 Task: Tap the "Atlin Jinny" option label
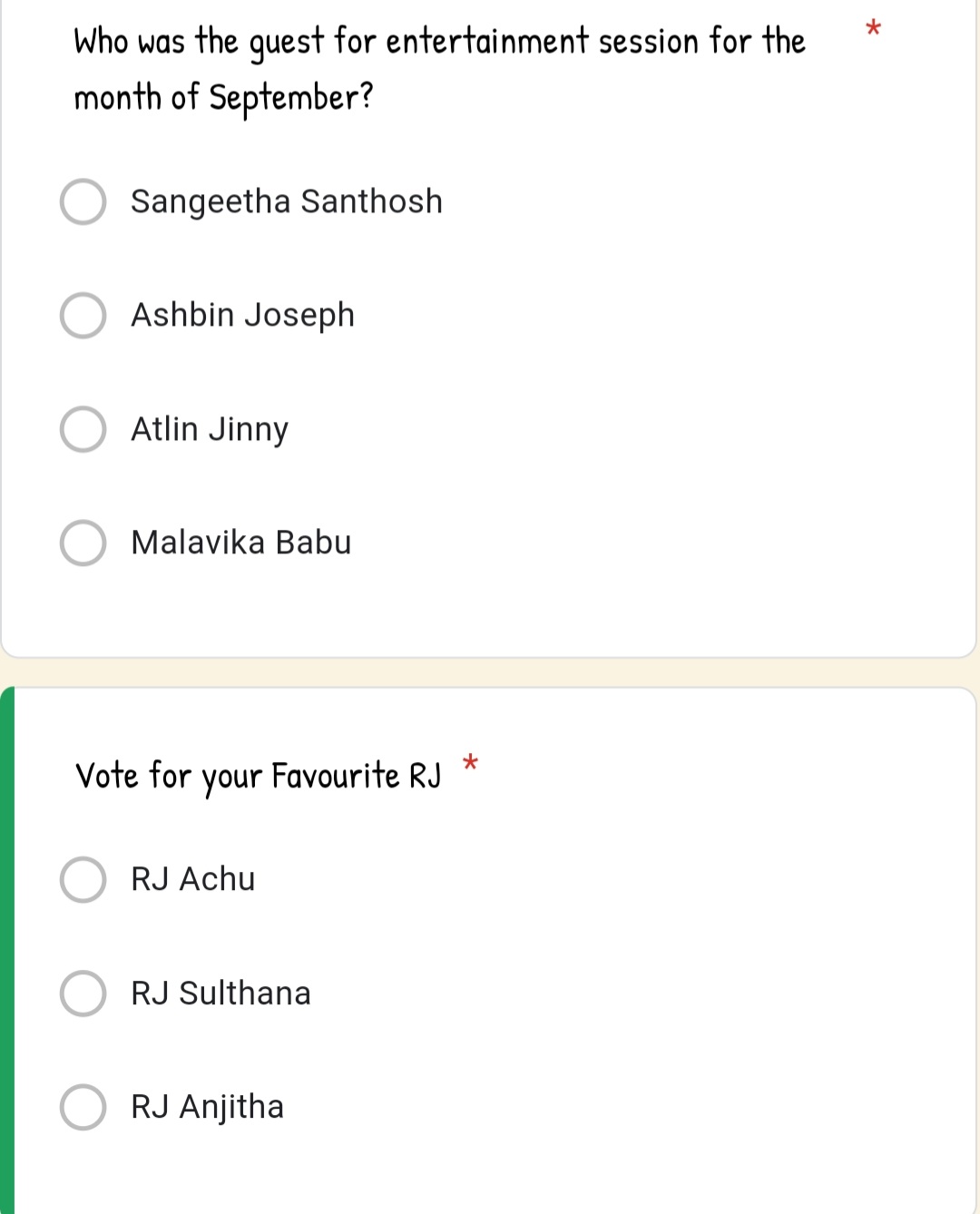coord(210,429)
